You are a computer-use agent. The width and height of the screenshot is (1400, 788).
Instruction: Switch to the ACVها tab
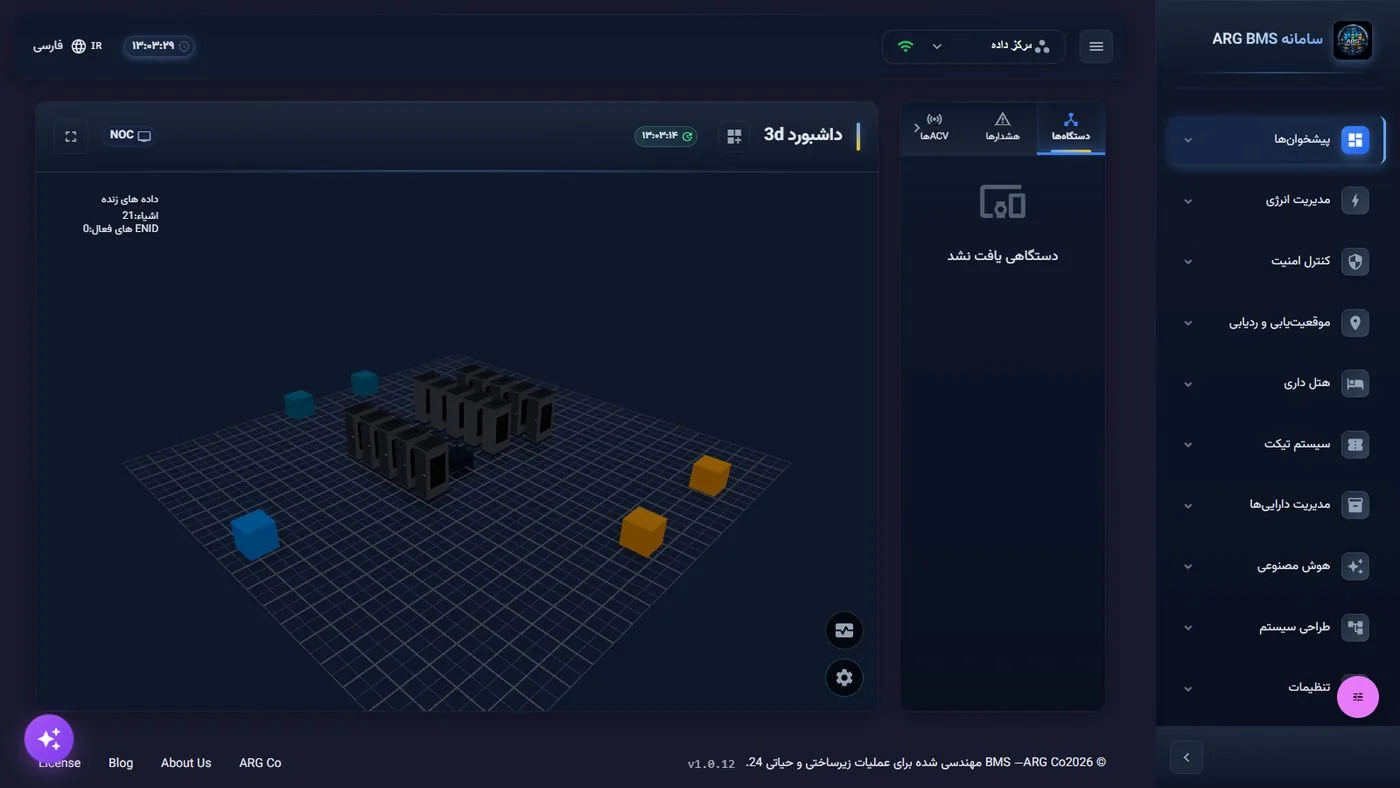click(x=935, y=128)
